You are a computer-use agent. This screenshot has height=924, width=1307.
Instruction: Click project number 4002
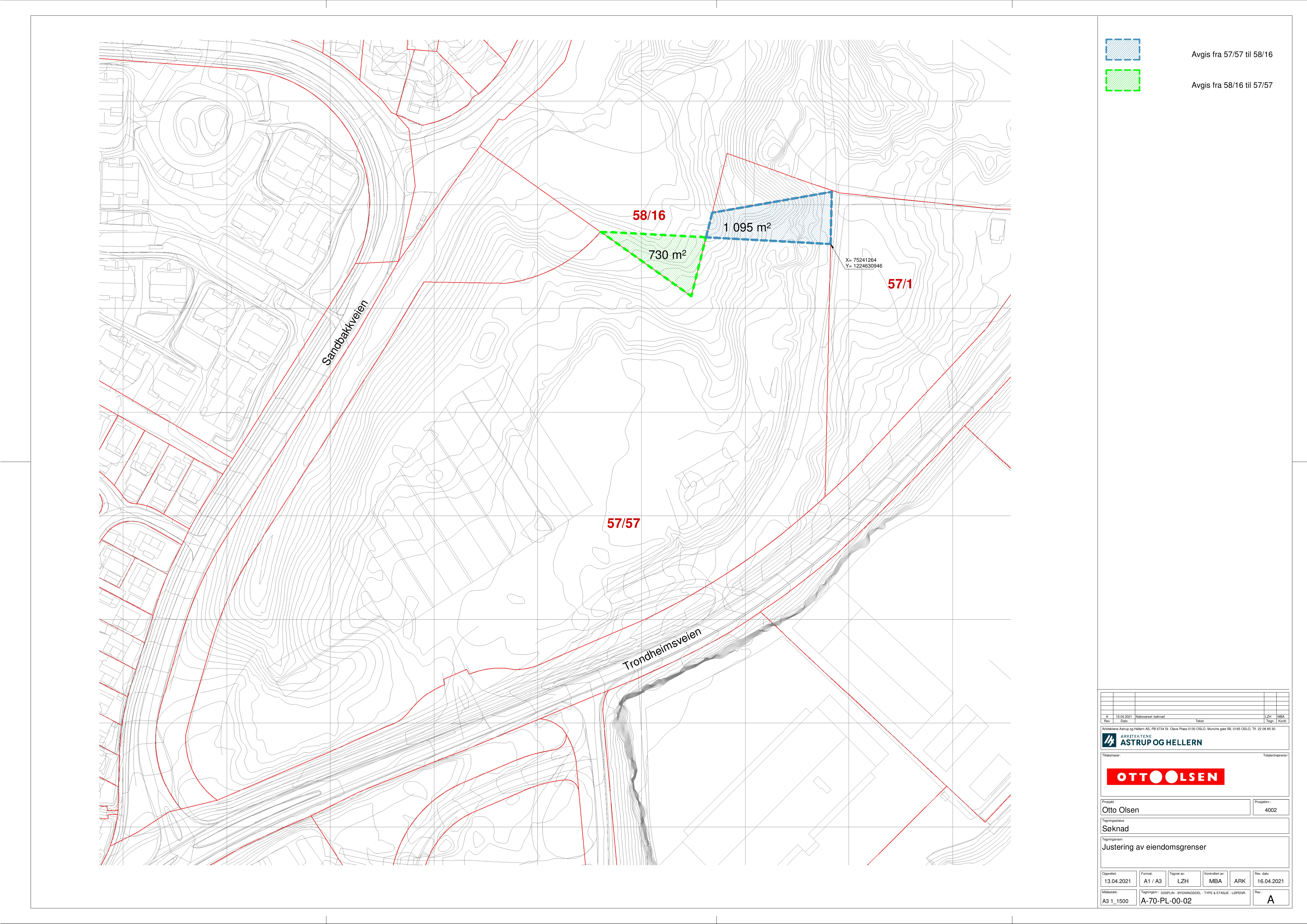pyautogui.click(x=1271, y=810)
